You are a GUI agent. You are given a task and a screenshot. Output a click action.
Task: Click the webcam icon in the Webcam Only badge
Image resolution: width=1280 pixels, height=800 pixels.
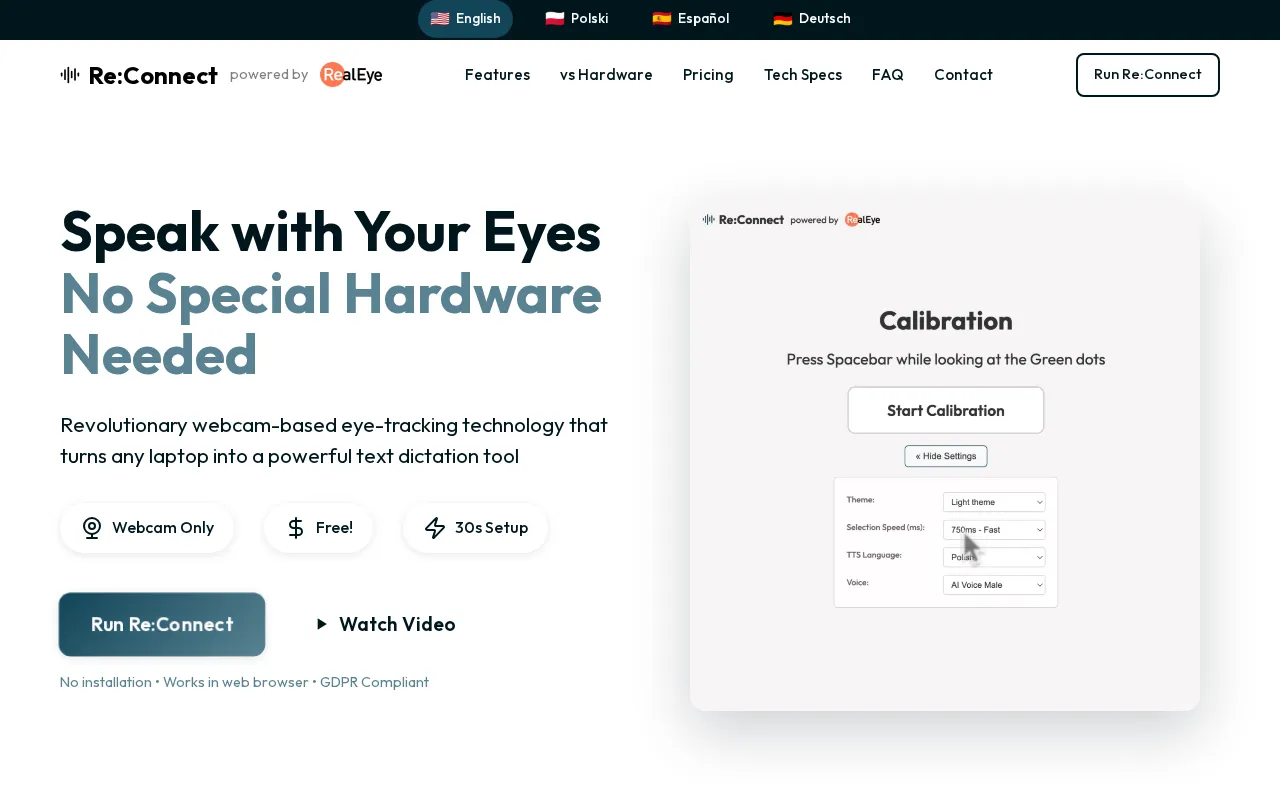pyautogui.click(x=92, y=528)
